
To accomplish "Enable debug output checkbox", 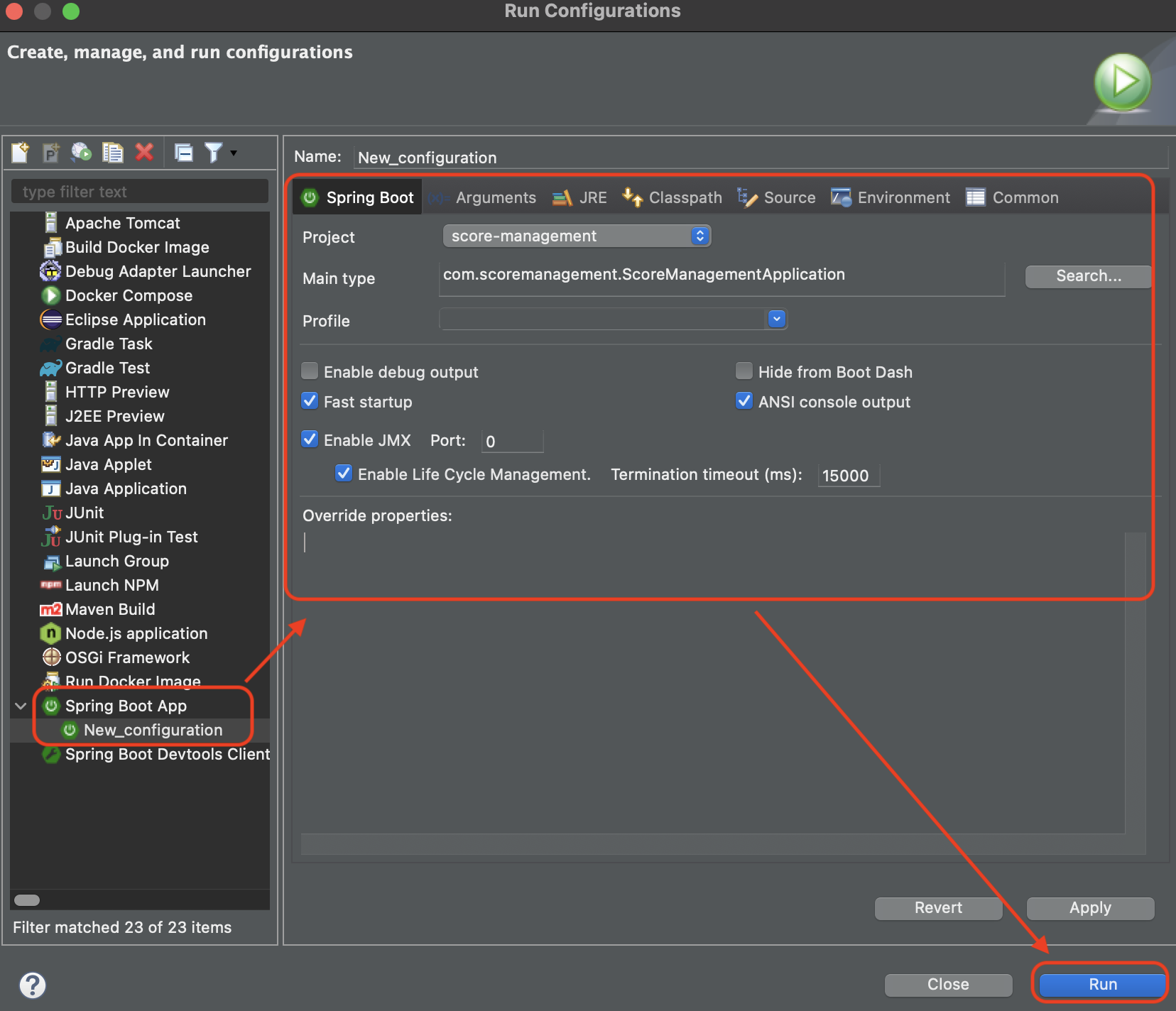I will pyautogui.click(x=310, y=371).
